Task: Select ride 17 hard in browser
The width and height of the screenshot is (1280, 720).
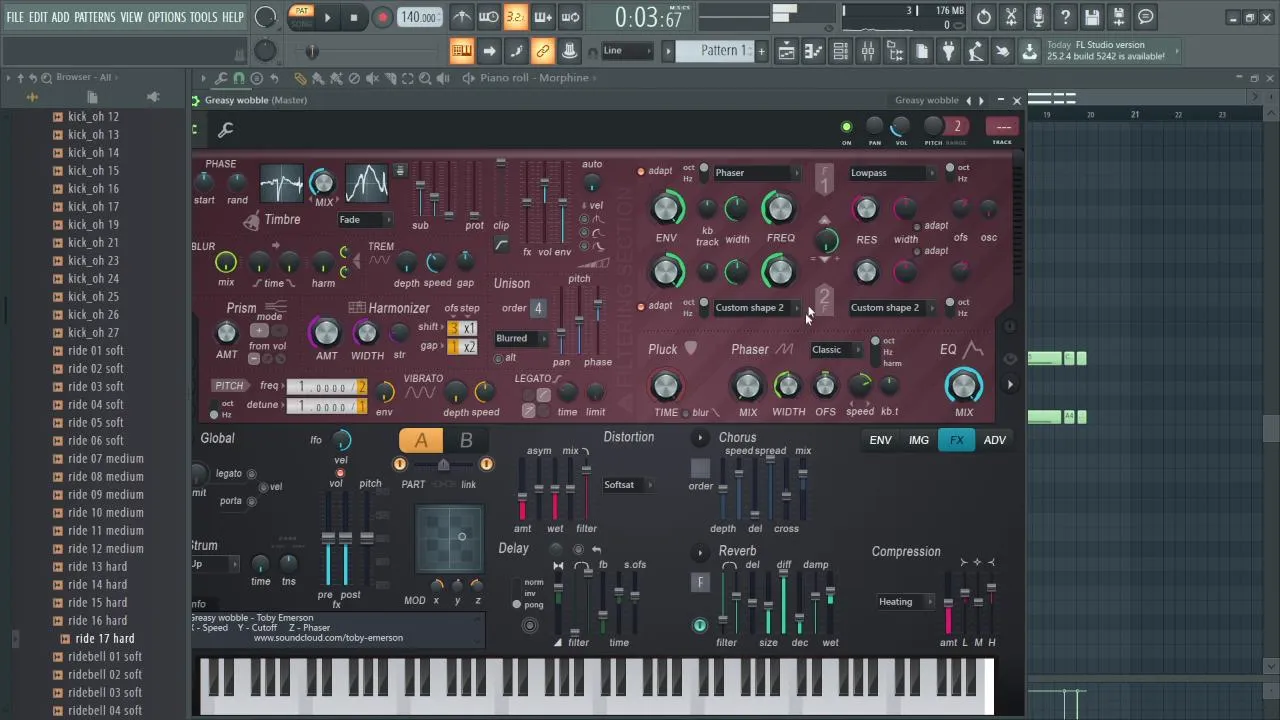Action: click(104, 638)
